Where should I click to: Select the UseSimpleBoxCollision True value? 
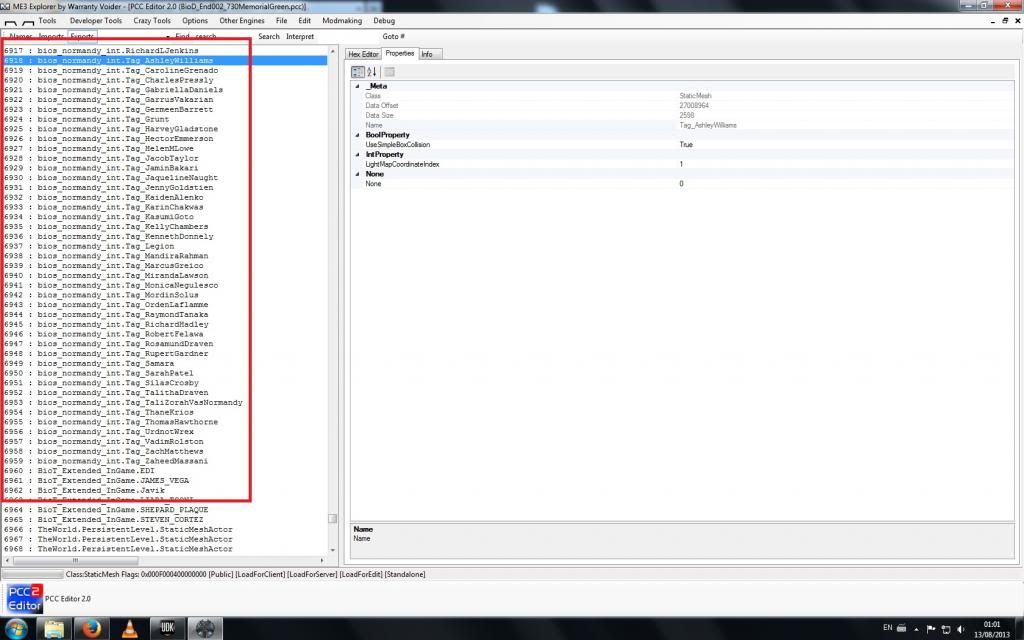[686, 145]
